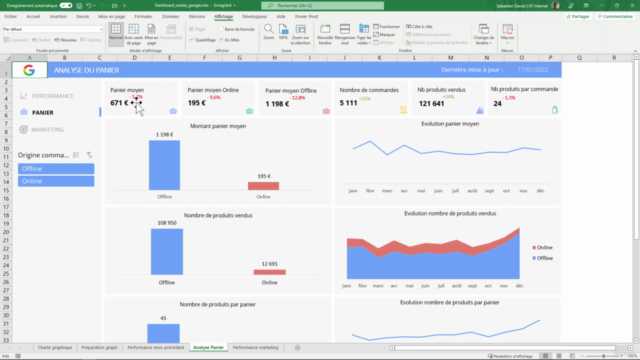Add a new sheet with the plus icon
Viewport: 640px width, 360px height.
click(x=298, y=348)
